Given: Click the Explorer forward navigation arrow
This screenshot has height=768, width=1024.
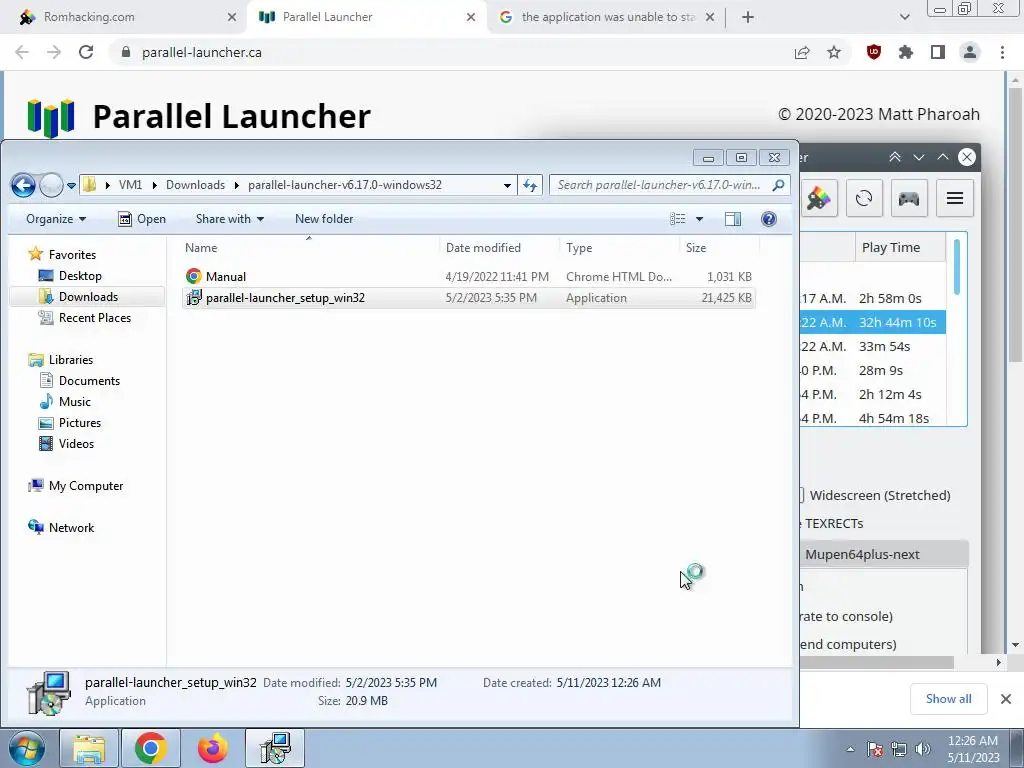Looking at the screenshot, I should (52, 185).
